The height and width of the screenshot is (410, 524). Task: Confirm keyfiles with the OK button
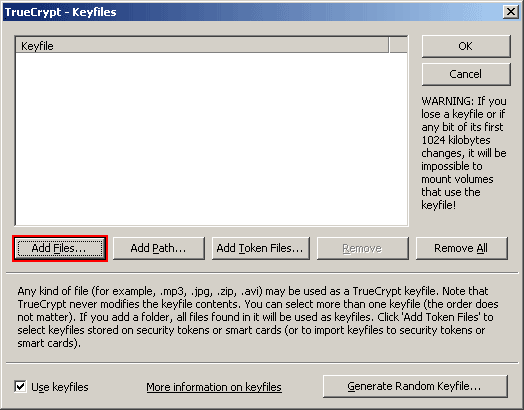point(466,46)
